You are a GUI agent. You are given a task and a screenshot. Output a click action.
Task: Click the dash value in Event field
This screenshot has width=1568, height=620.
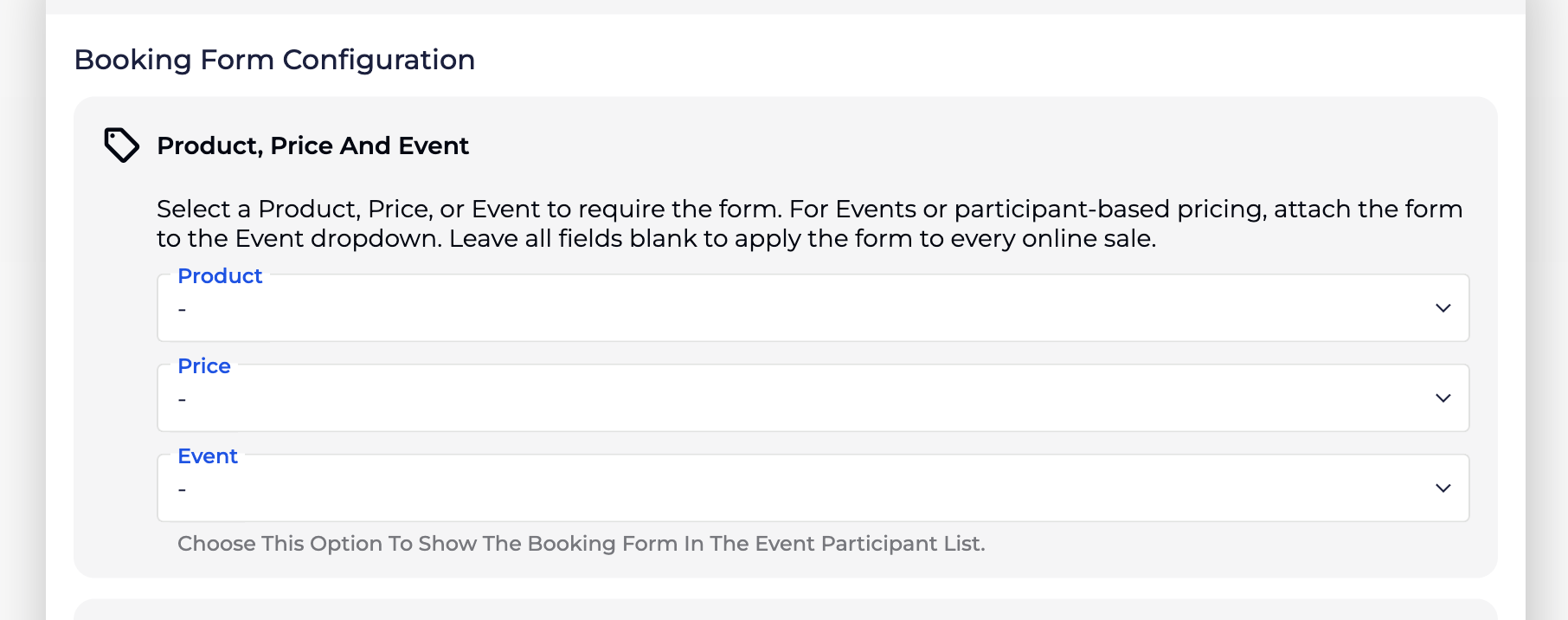coord(182,490)
